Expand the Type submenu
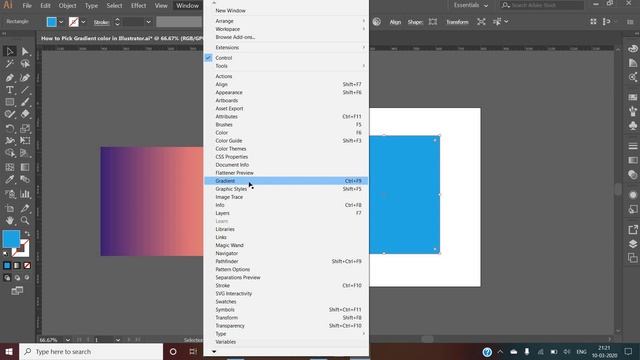 click(286, 333)
